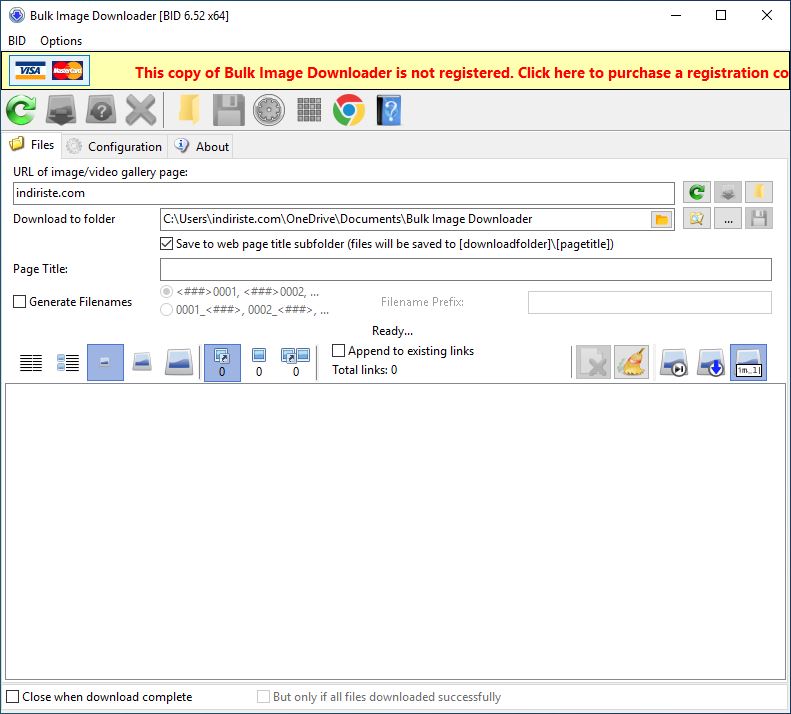Switch to plain list view icon
791x714 pixels.
coord(31,362)
